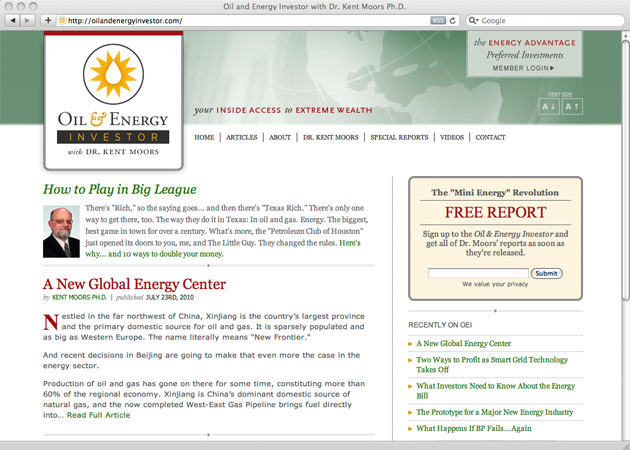Open 'The Prototype for a Major New Energy Industry'
This screenshot has width=630, height=450.
495,412
